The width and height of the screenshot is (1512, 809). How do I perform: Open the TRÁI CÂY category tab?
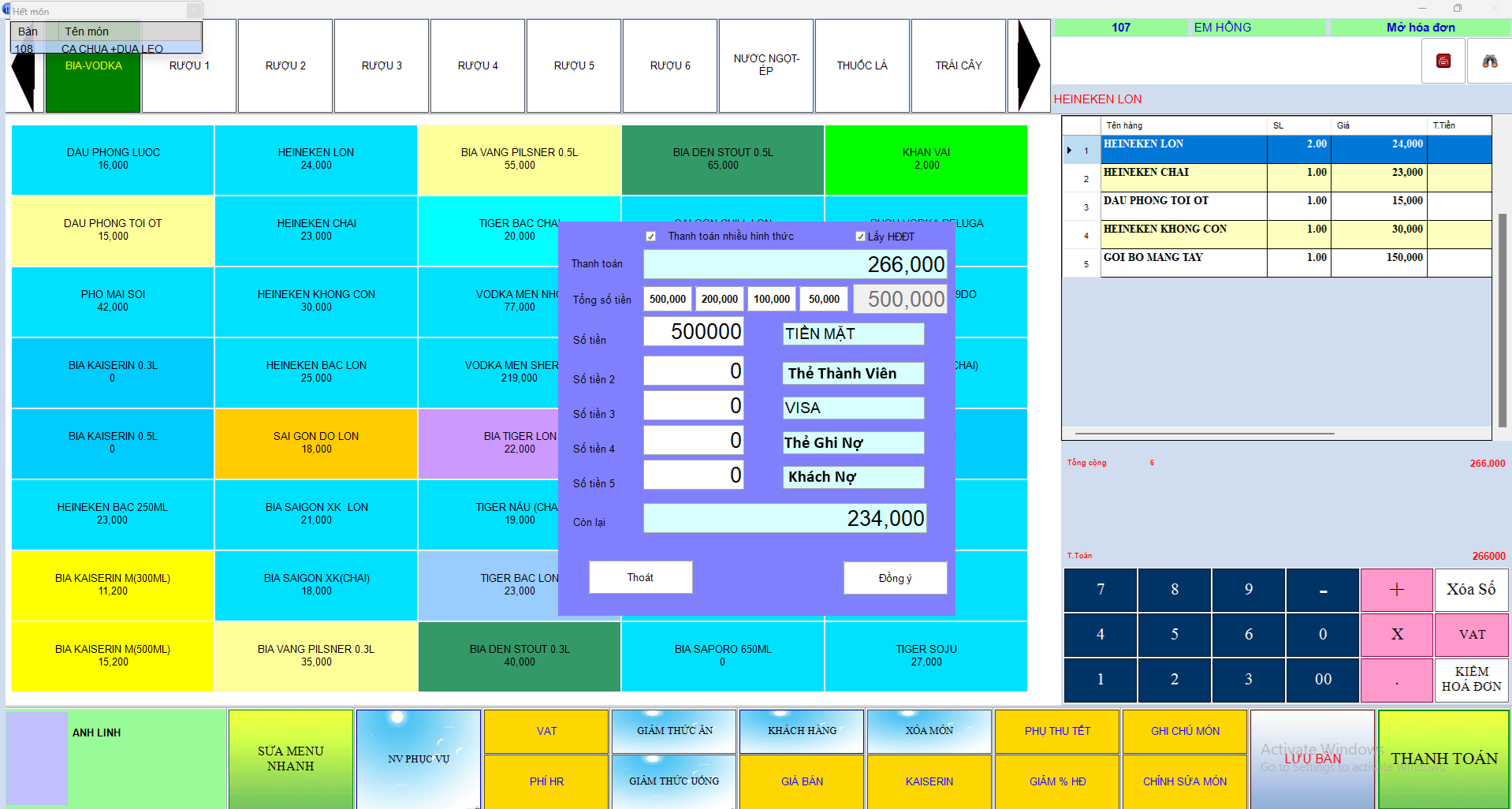point(959,65)
